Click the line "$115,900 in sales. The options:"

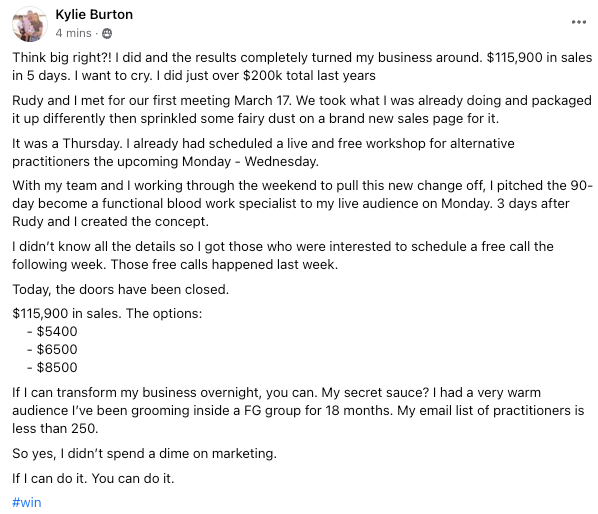(x=107, y=313)
